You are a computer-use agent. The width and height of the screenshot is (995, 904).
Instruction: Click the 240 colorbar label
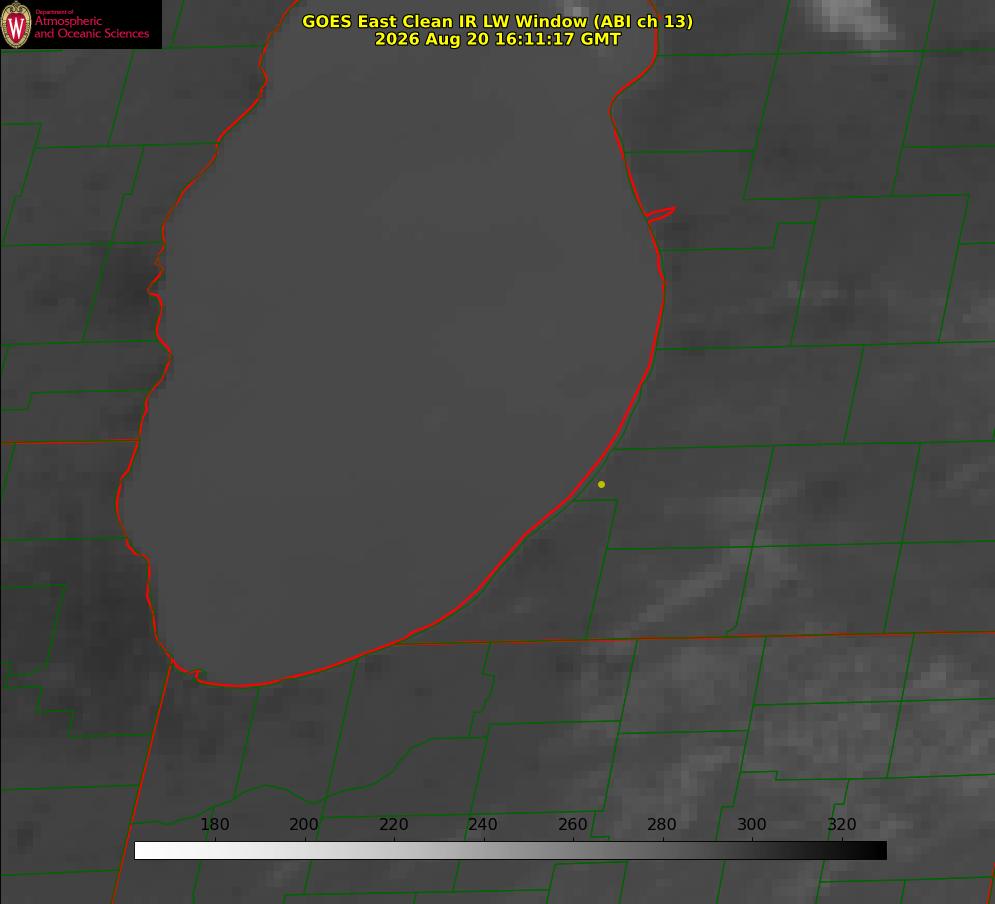(x=483, y=824)
